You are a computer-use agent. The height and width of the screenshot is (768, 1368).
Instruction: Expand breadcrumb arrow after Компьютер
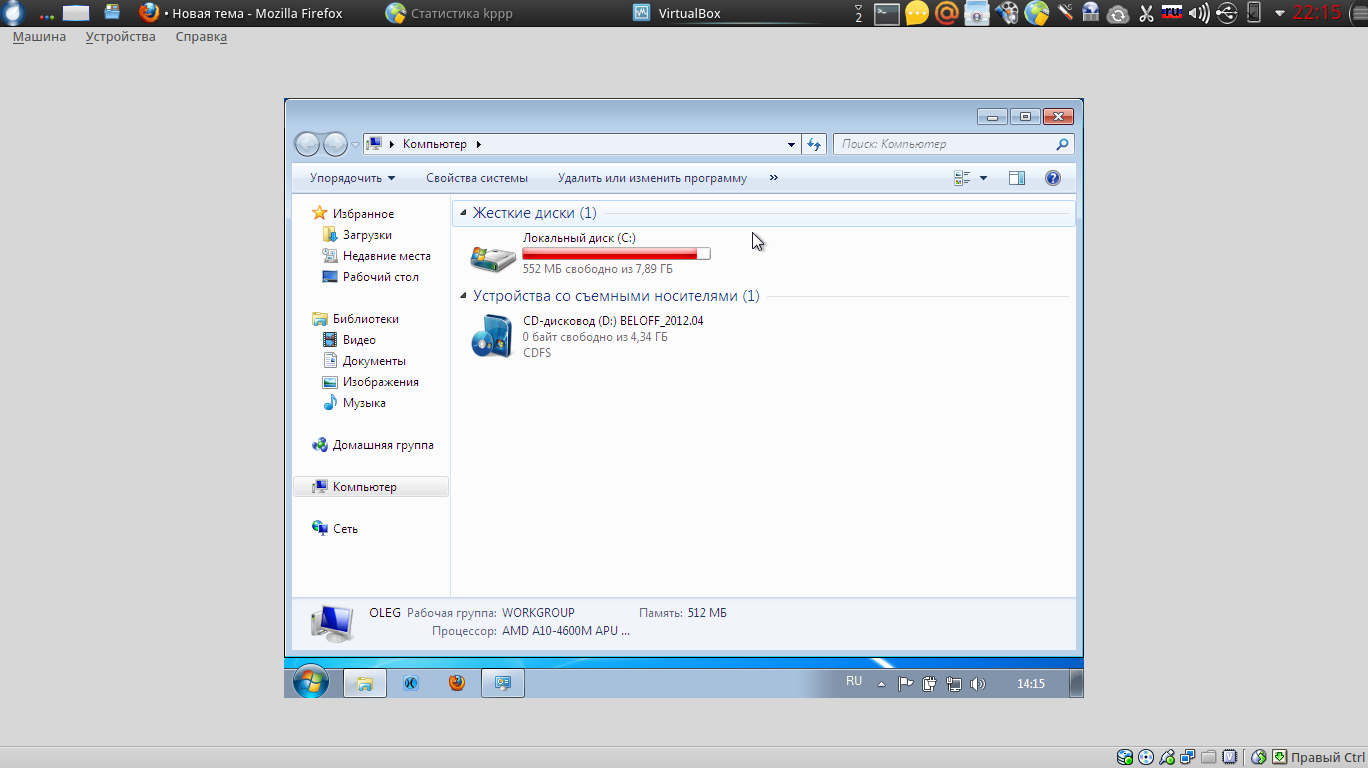coord(479,144)
